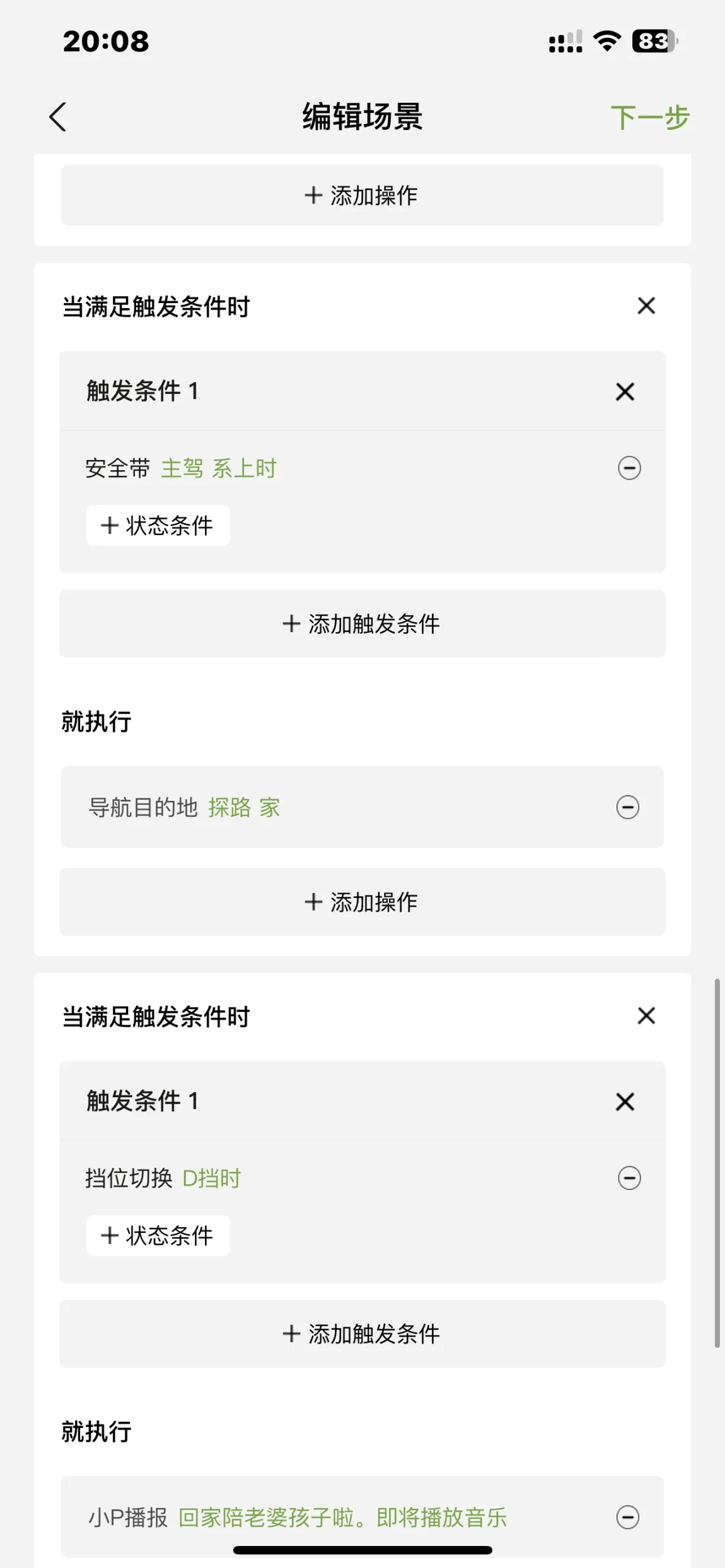Tap 下一步 to proceed
The height and width of the screenshot is (1568, 725).
[x=649, y=117]
